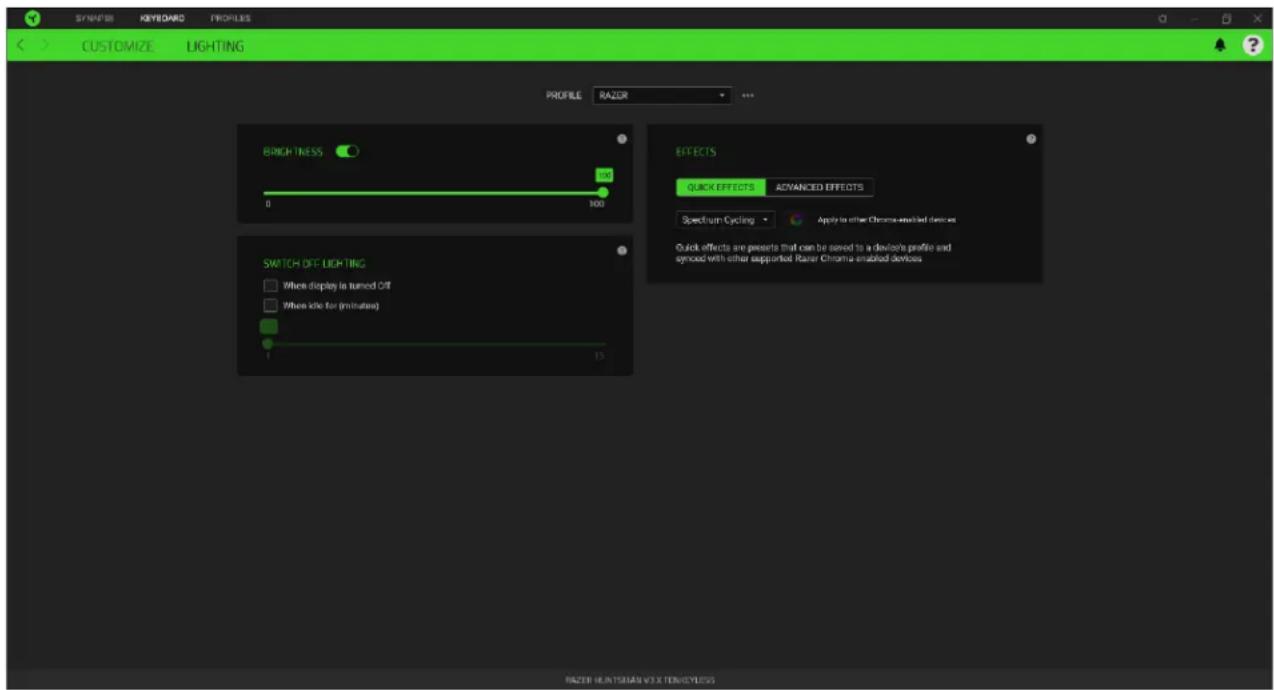Click the brightness slider handle at 100
1274x690 pixels.
tap(603, 193)
